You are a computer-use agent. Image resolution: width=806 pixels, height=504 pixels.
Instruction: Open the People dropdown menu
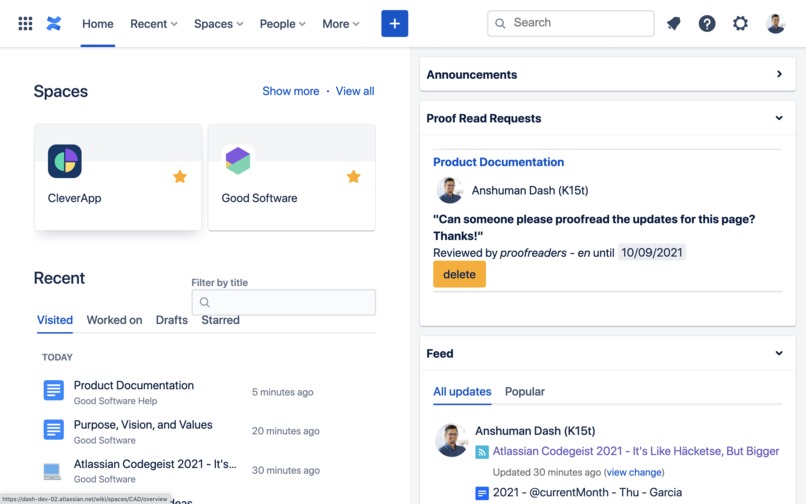pos(283,24)
